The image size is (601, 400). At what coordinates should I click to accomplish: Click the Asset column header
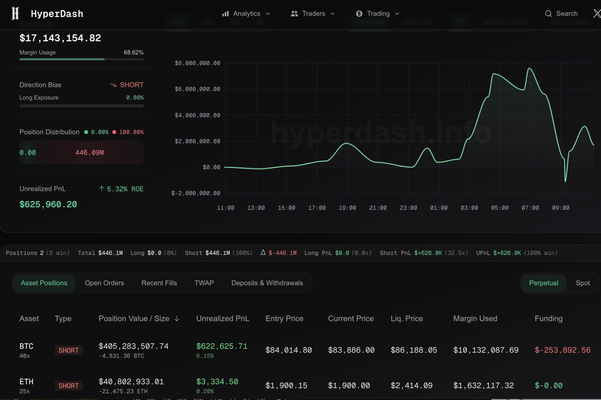pos(29,318)
